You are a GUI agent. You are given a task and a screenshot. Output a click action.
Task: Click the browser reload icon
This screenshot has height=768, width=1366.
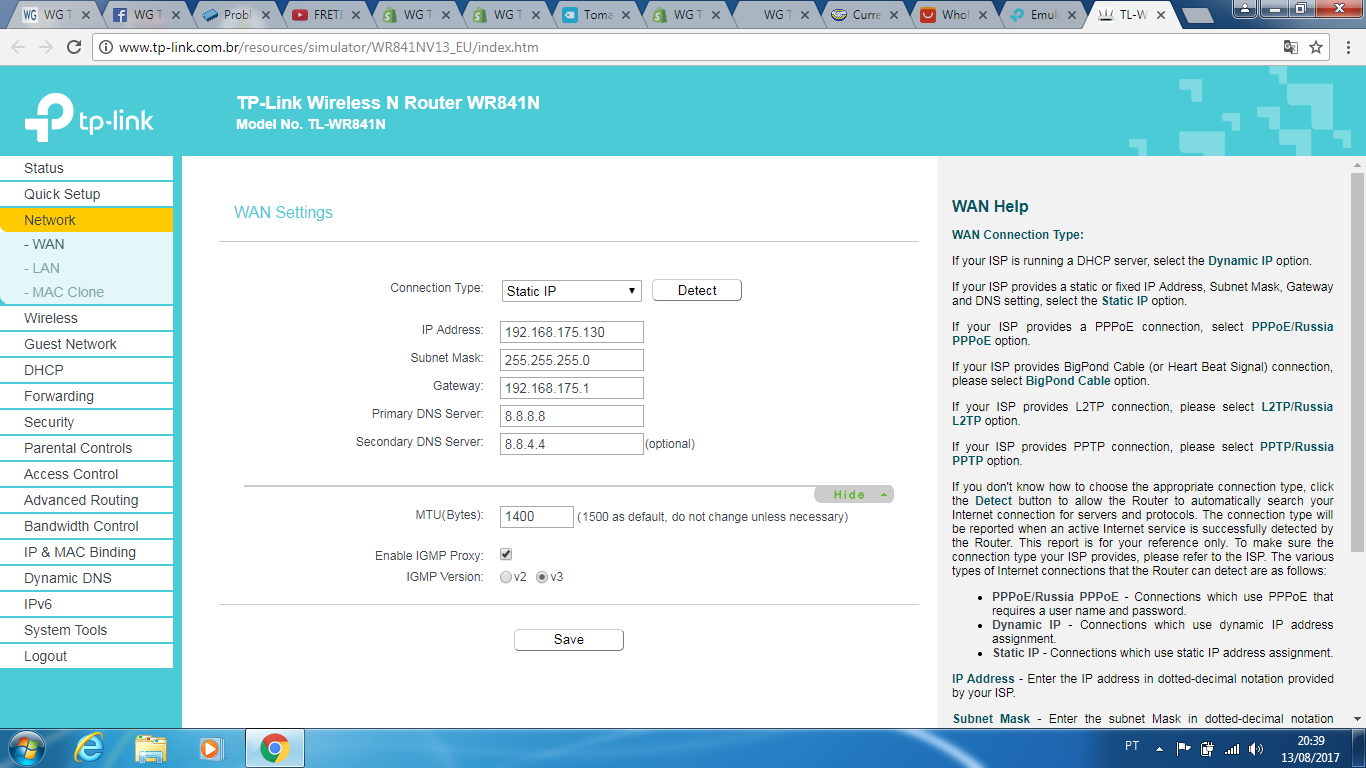(x=74, y=47)
